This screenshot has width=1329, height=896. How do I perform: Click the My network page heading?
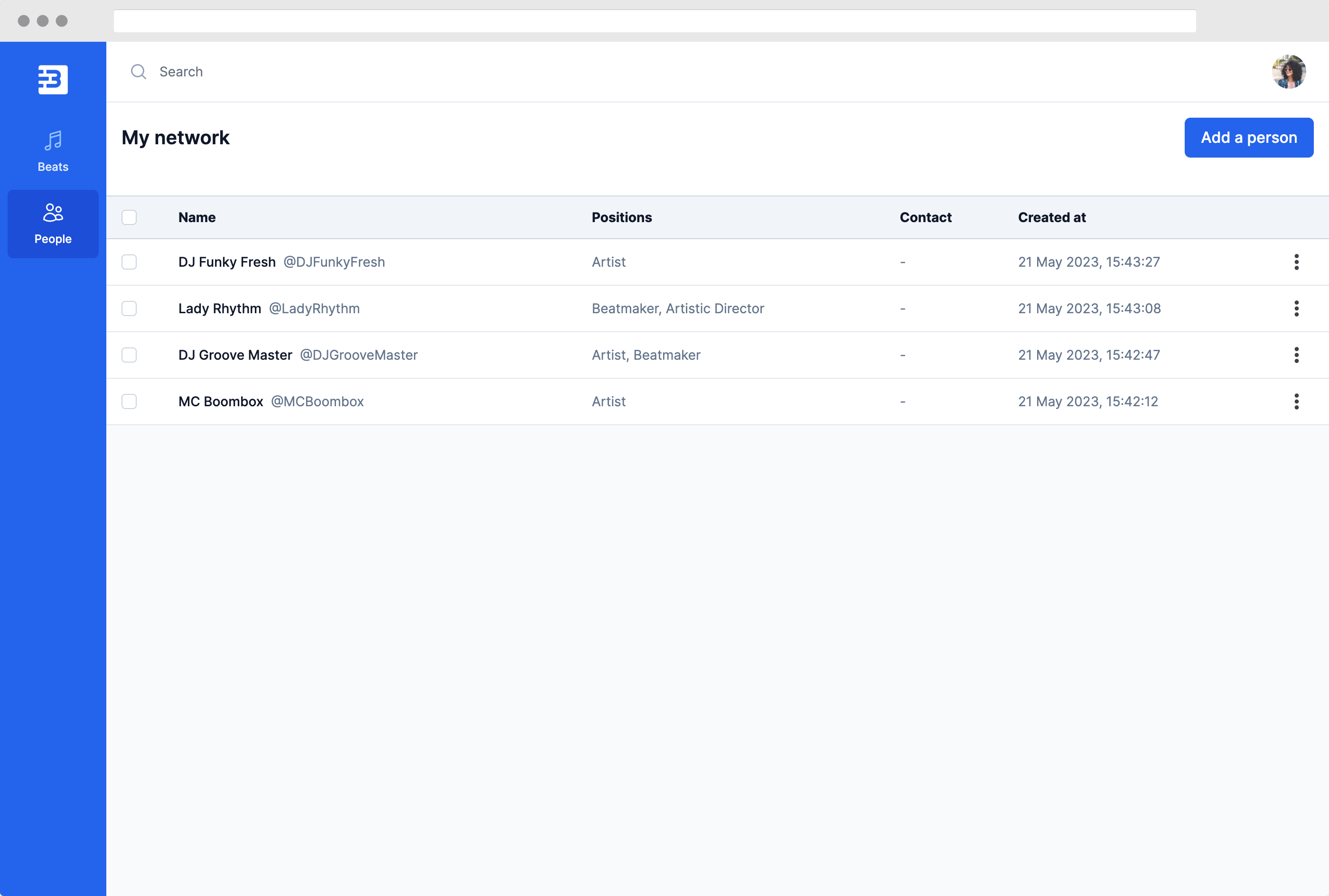point(176,138)
